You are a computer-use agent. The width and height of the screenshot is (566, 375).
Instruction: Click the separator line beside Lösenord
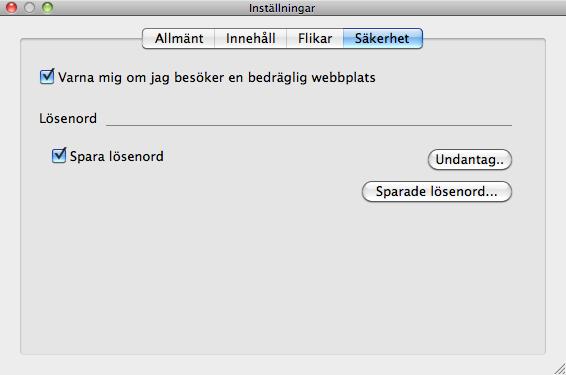click(309, 125)
